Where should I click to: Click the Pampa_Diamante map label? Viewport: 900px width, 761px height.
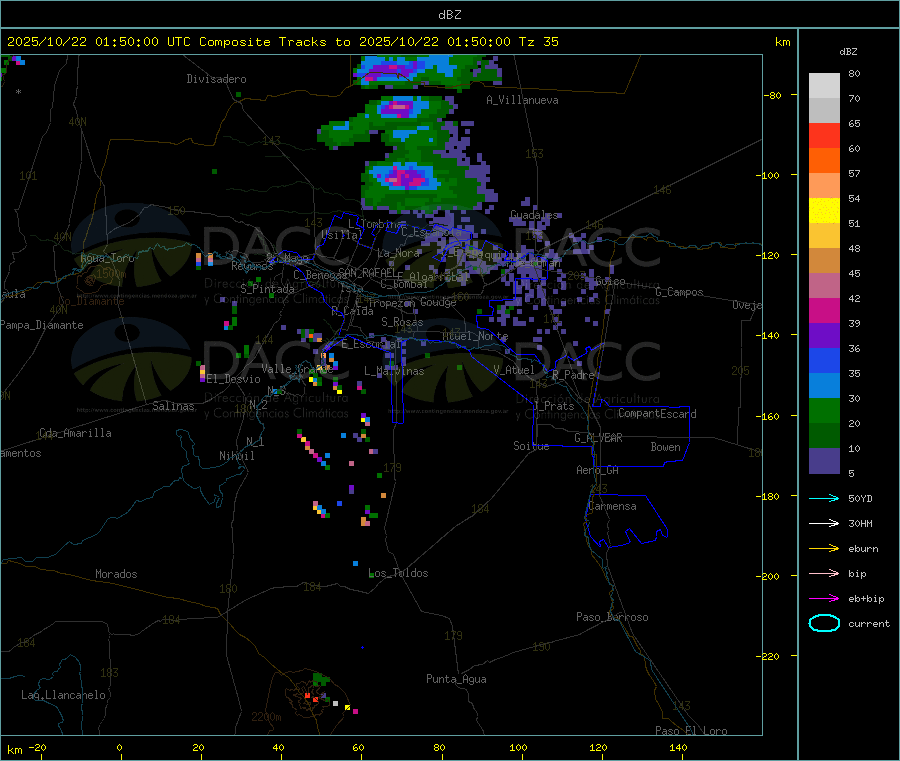tap(42, 325)
